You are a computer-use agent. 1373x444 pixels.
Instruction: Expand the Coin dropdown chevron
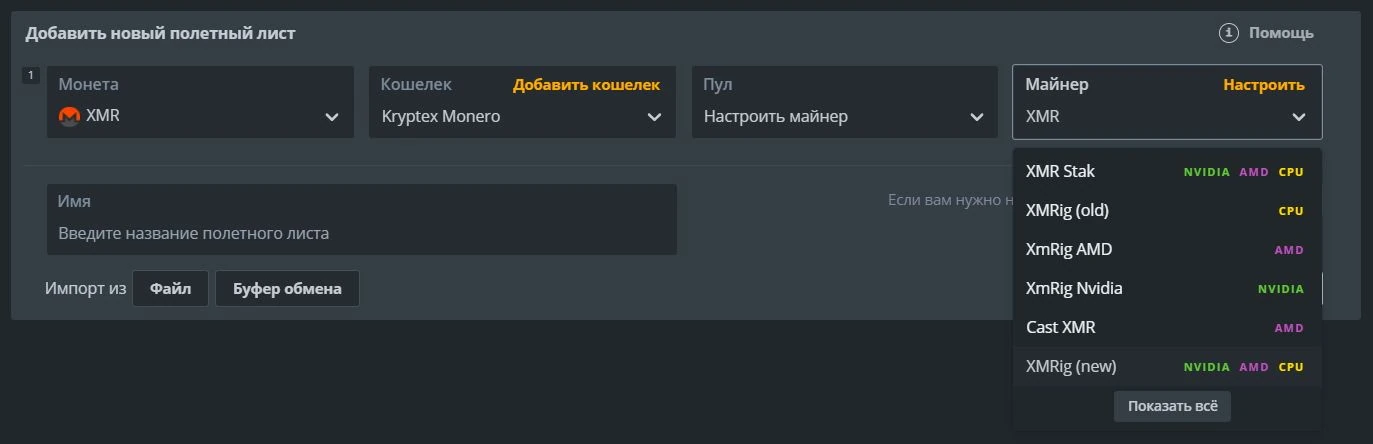pos(332,117)
